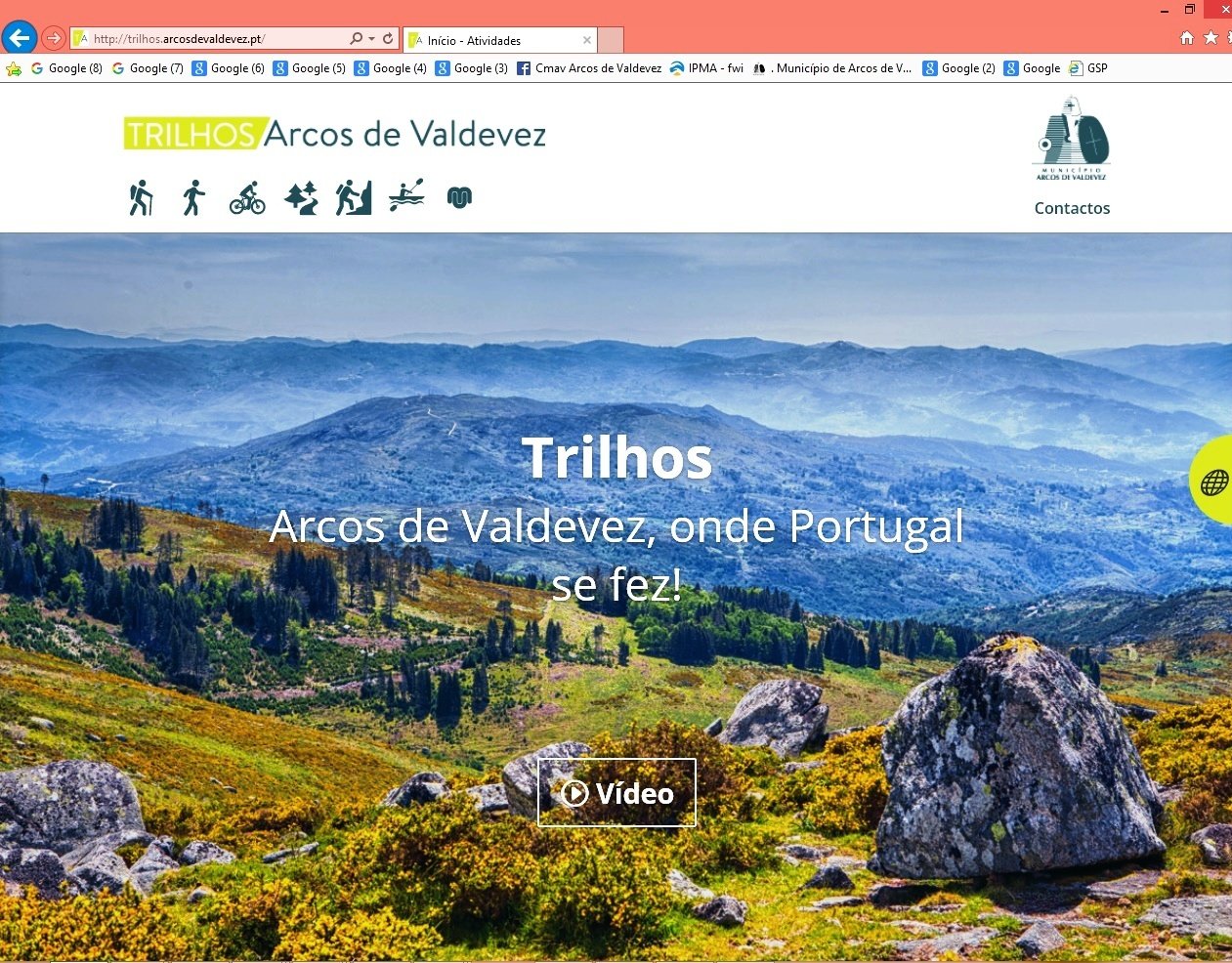This screenshot has width=1232, height=963.
Task: Click the browser back arrow button
Action: (x=20, y=38)
